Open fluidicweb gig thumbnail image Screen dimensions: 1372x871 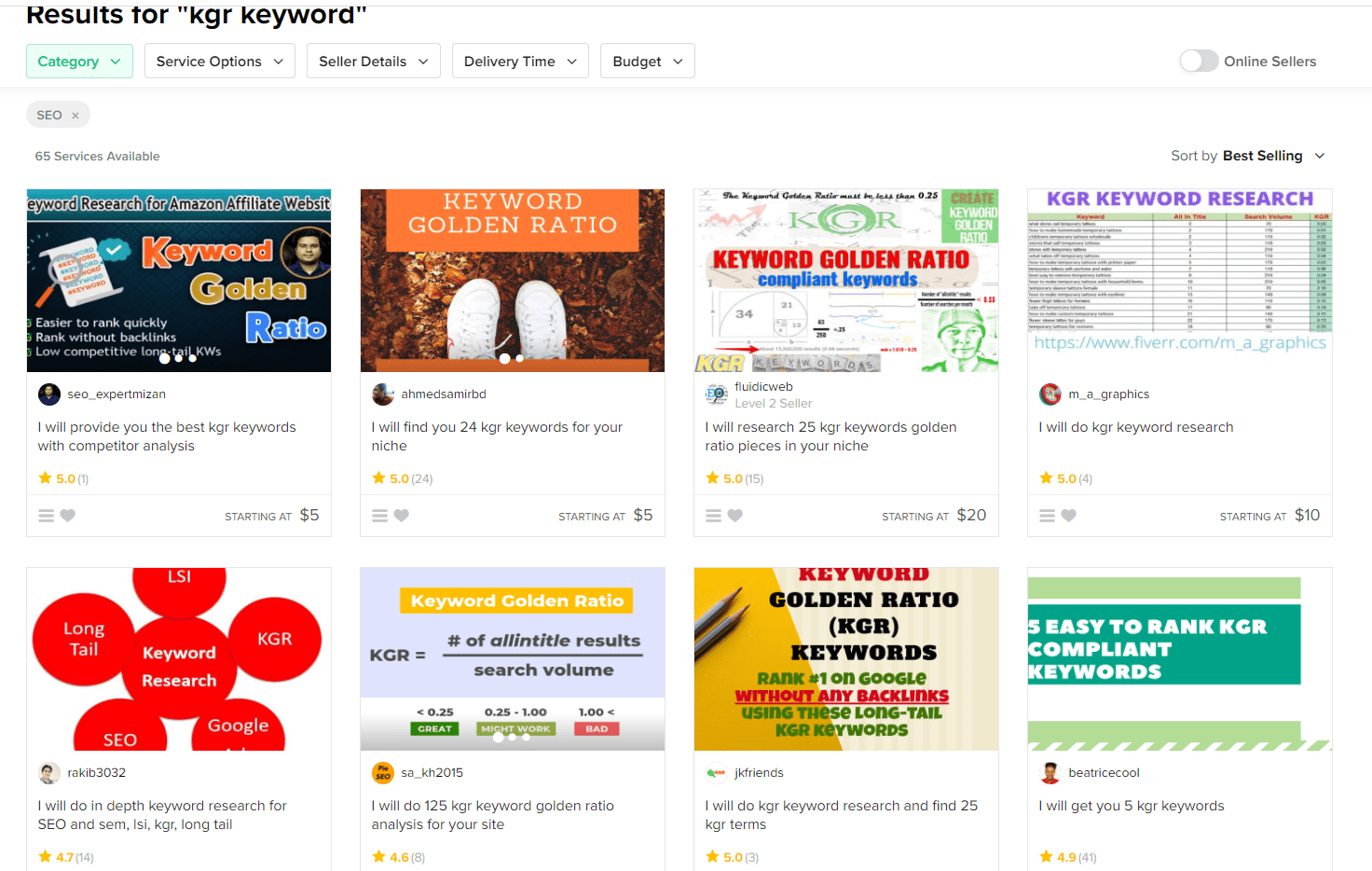click(x=846, y=281)
